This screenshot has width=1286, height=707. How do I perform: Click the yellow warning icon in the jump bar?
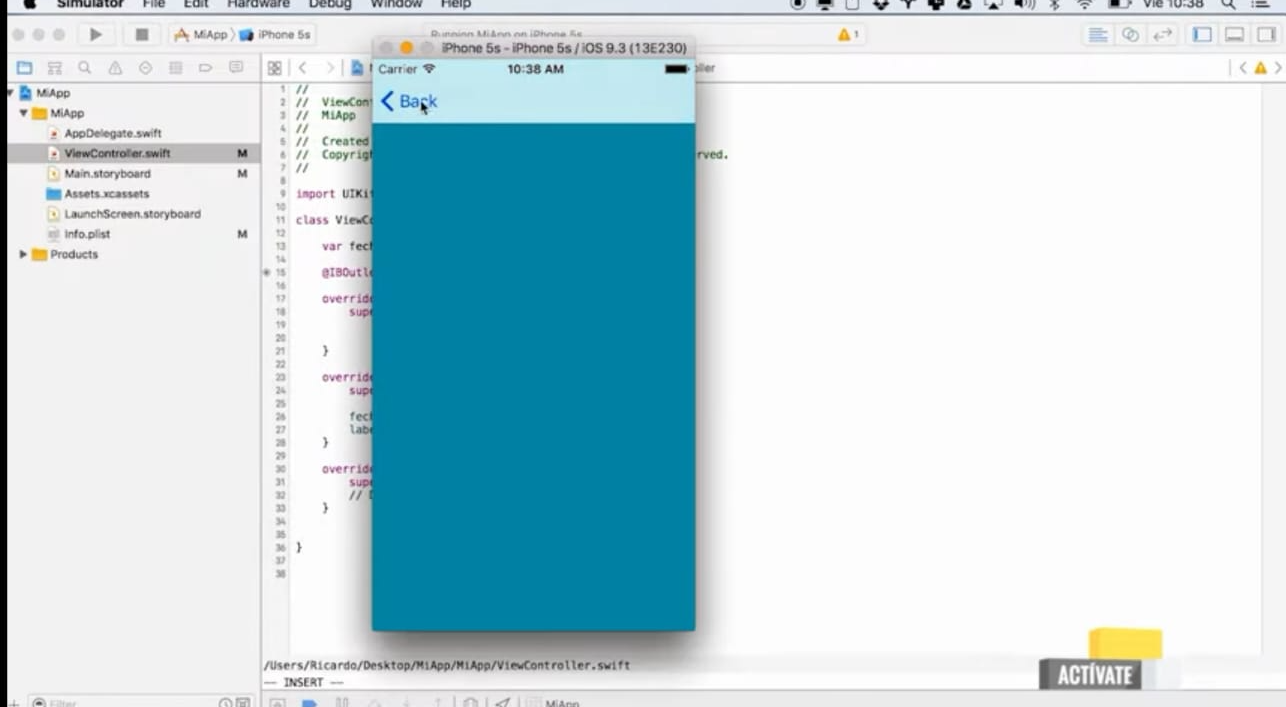1260,68
